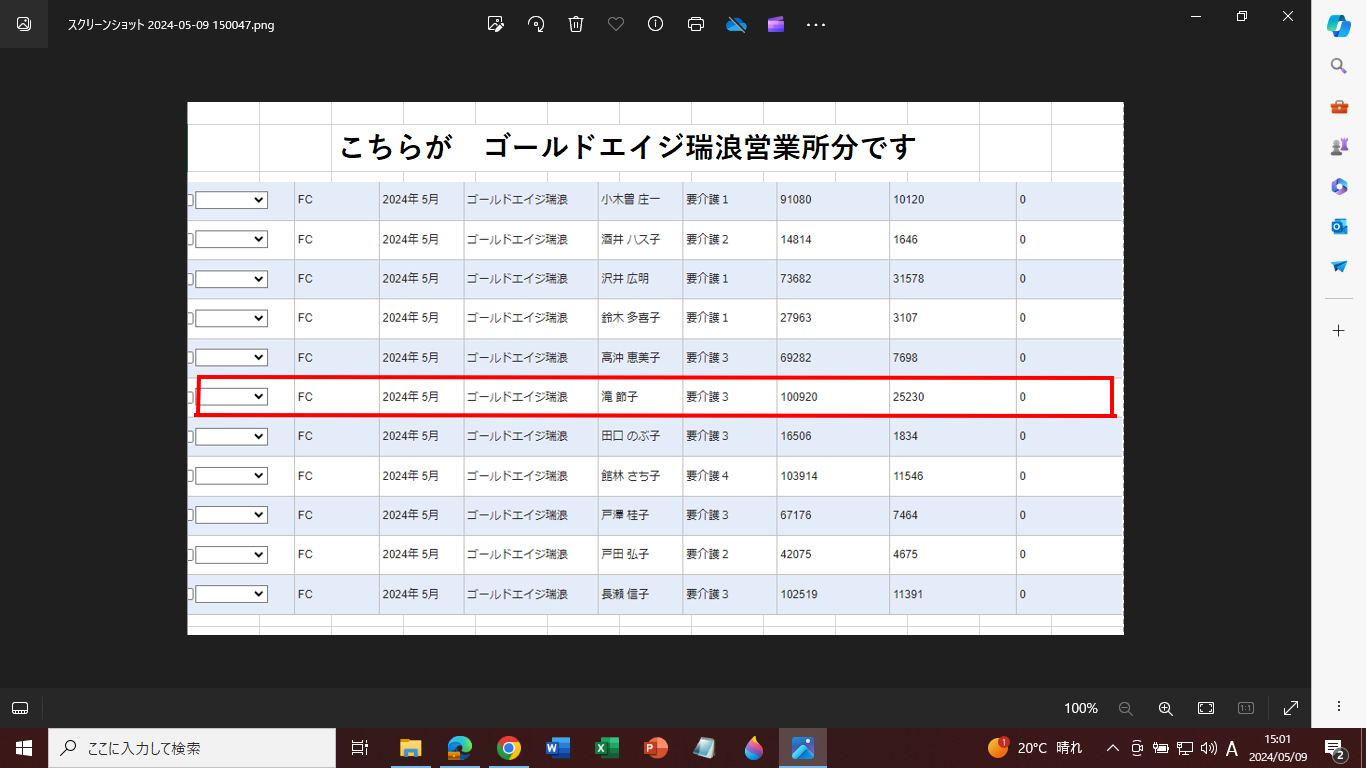Toggle fullscreen with the diagonal arrows

click(x=1291, y=708)
